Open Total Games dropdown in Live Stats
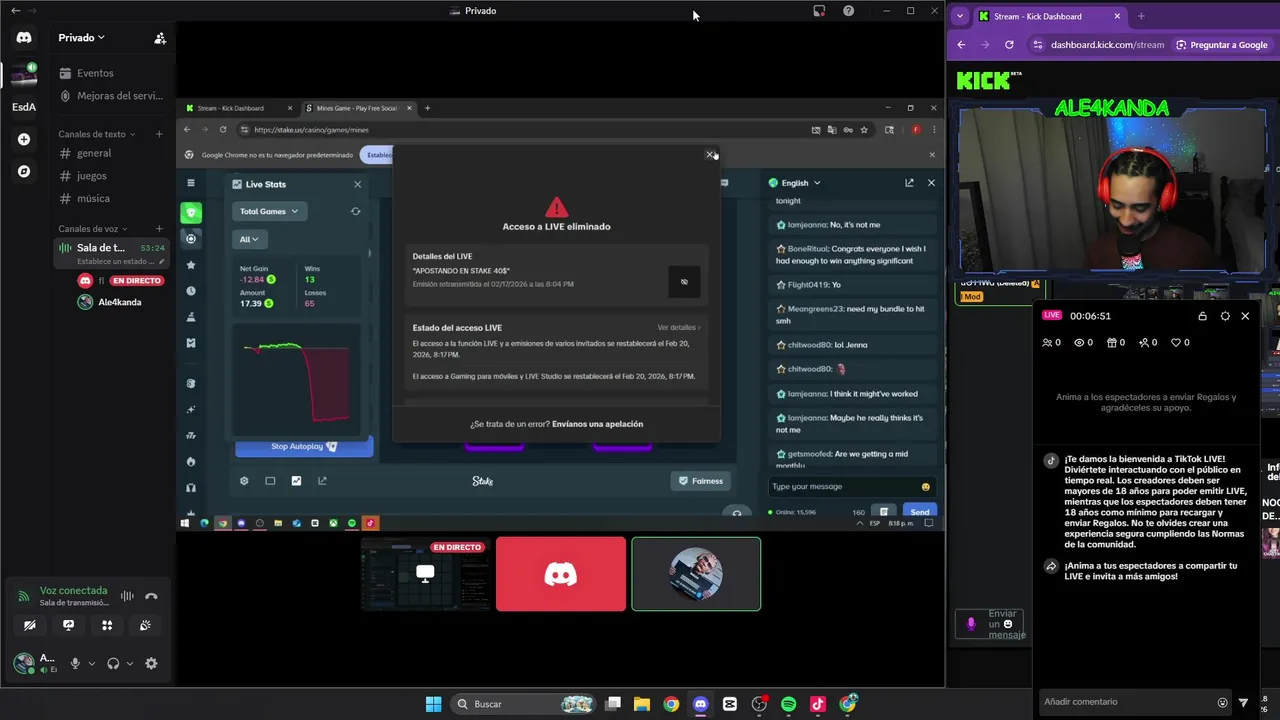Screen dimensions: 1280x720 click(x=269, y=211)
